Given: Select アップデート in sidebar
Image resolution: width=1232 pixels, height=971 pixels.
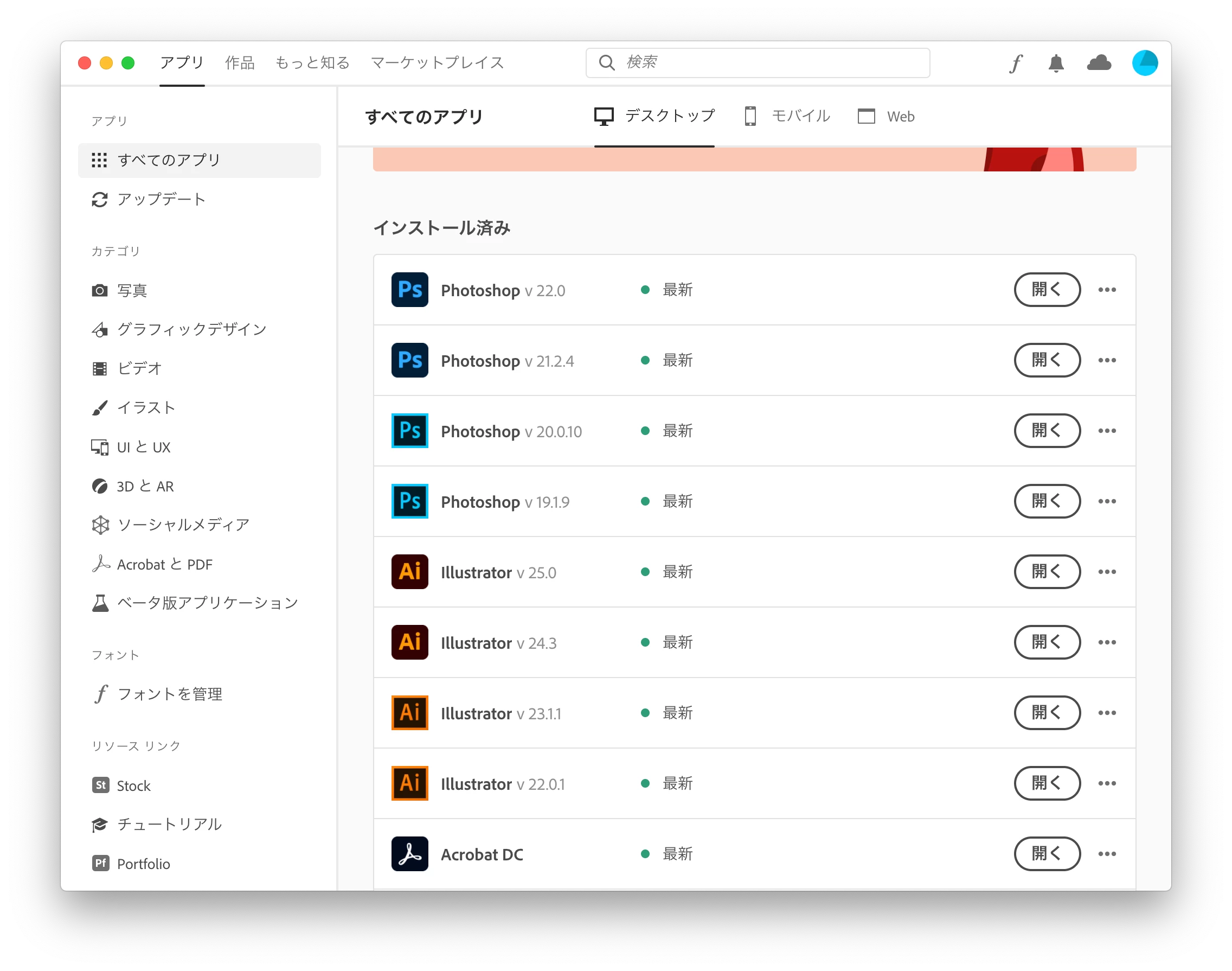Looking at the screenshot, I should (x=161, y=200).
